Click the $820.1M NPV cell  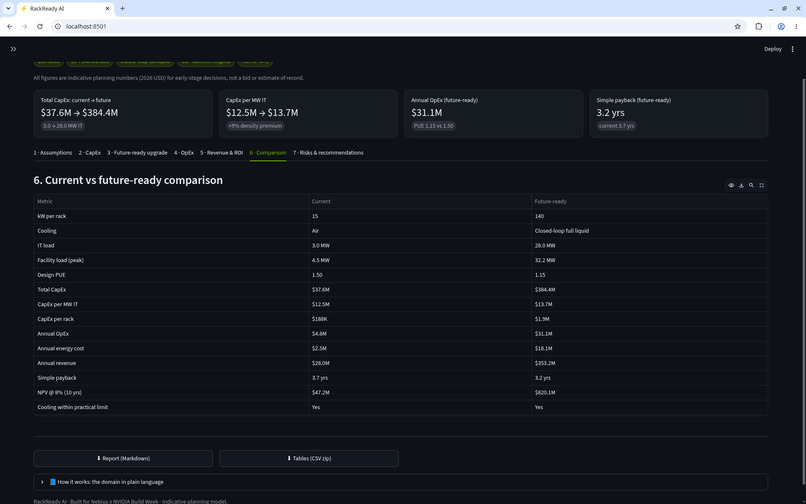[x=649, y=392]
